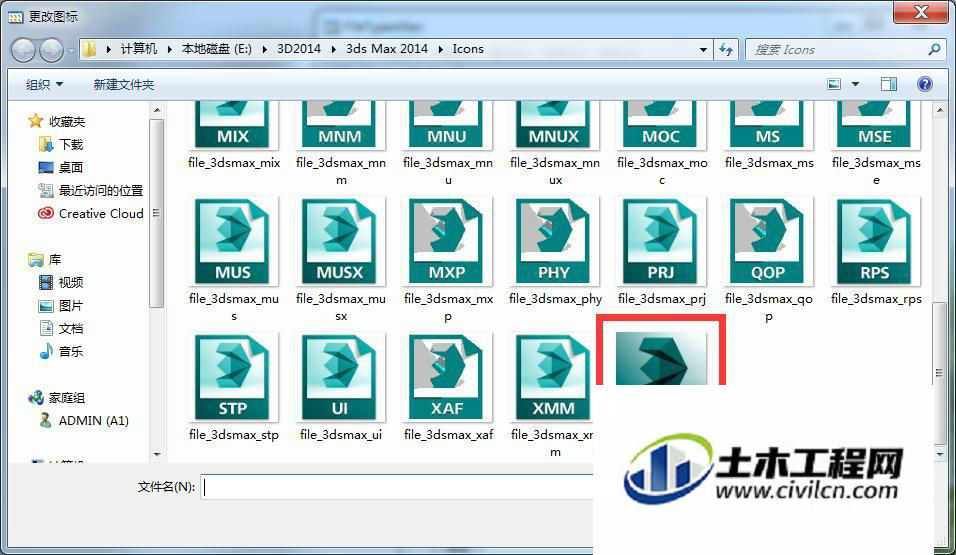Expand subfolders arrow after 计算机
Viewport: 956px width, 555px height.
point(169,49)
